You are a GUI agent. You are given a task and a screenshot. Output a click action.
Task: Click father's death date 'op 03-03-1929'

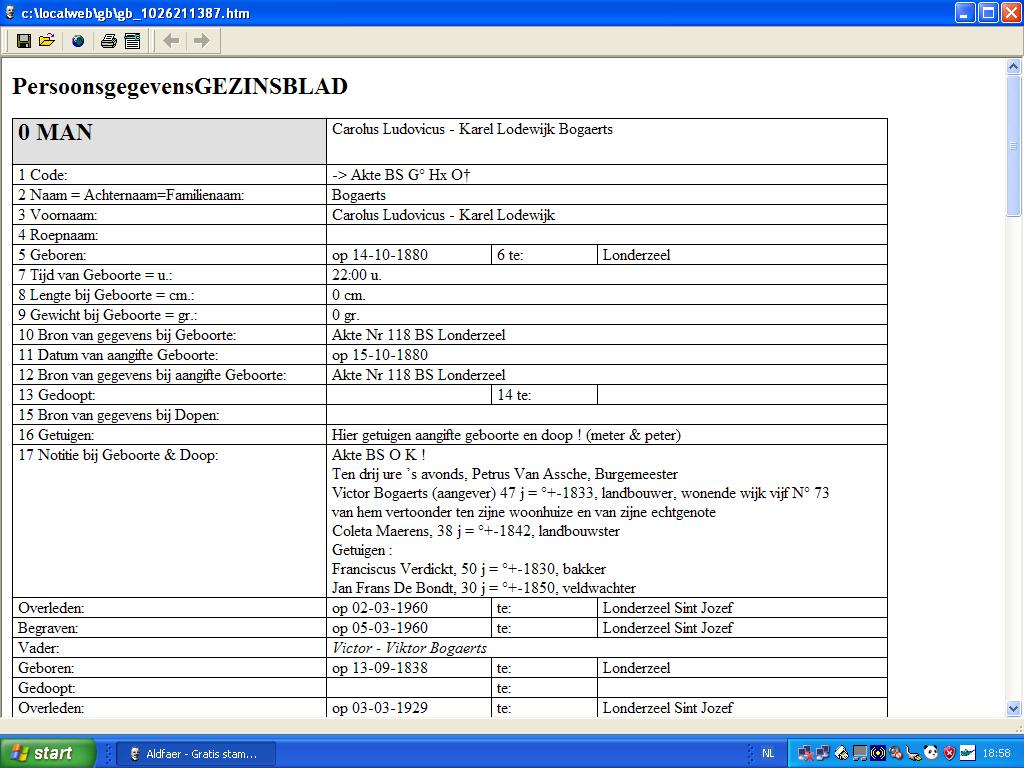[380, 708]
